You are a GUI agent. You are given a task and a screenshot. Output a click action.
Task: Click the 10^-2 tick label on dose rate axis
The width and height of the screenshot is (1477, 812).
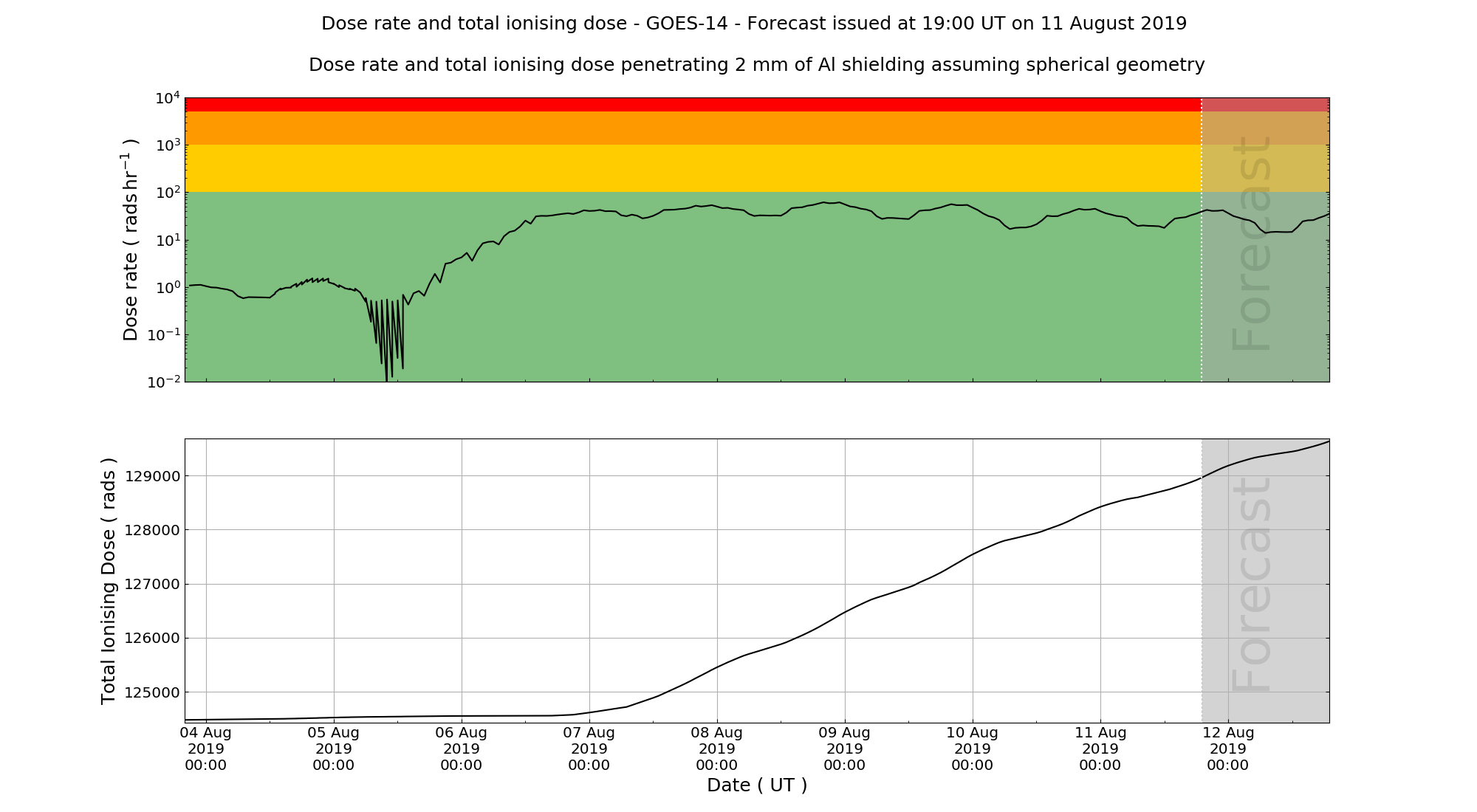click(164, 382)
